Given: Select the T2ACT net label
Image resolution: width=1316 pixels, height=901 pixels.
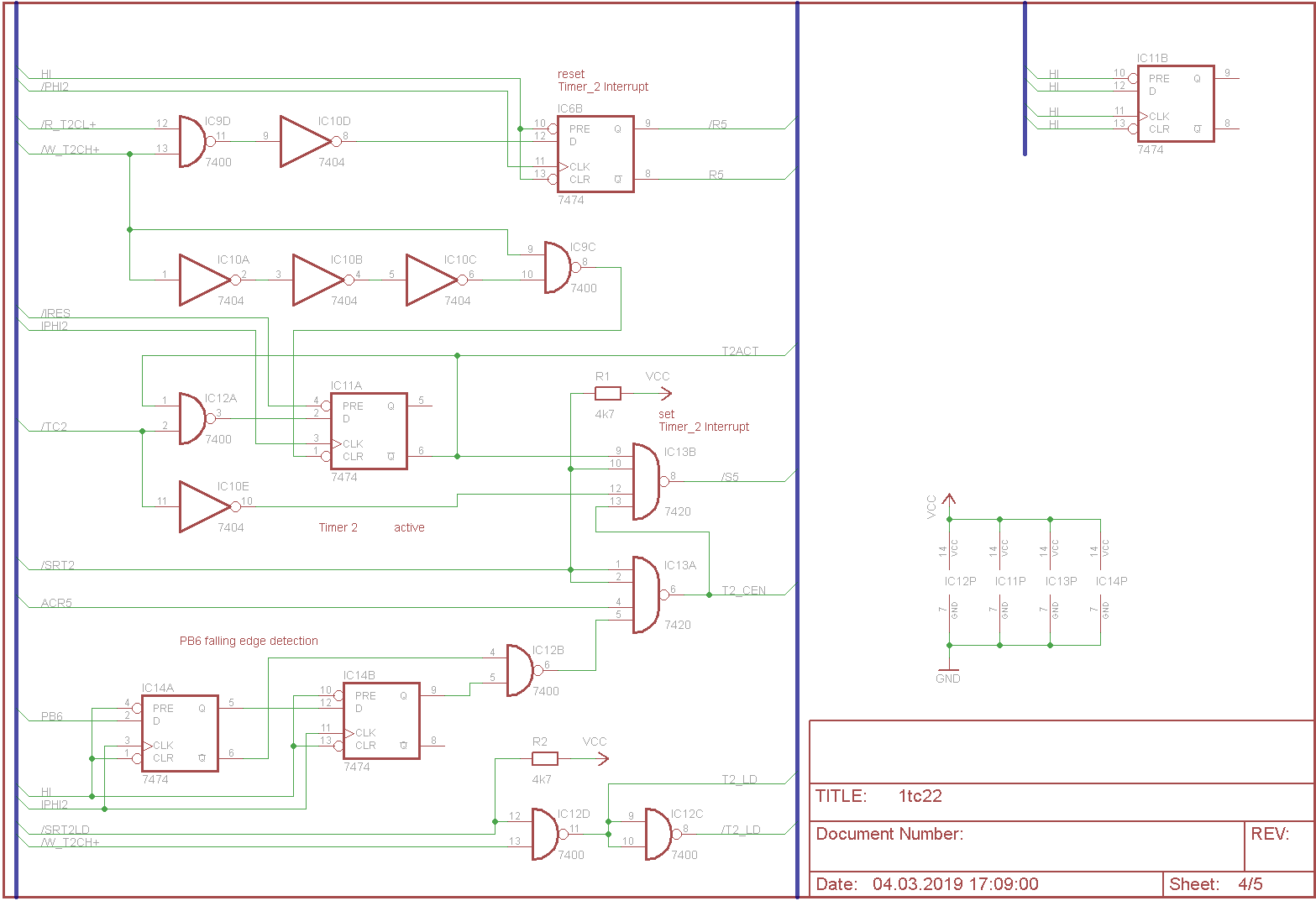Looking at the screenshot, I should [740, 351].
